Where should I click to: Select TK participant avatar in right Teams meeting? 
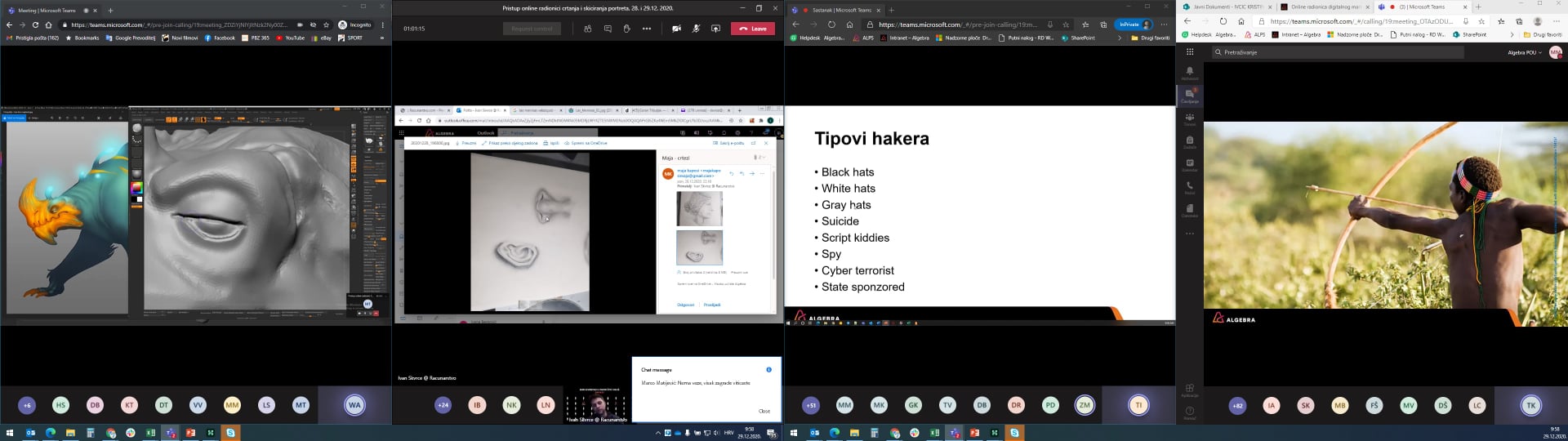[1530, 405]
